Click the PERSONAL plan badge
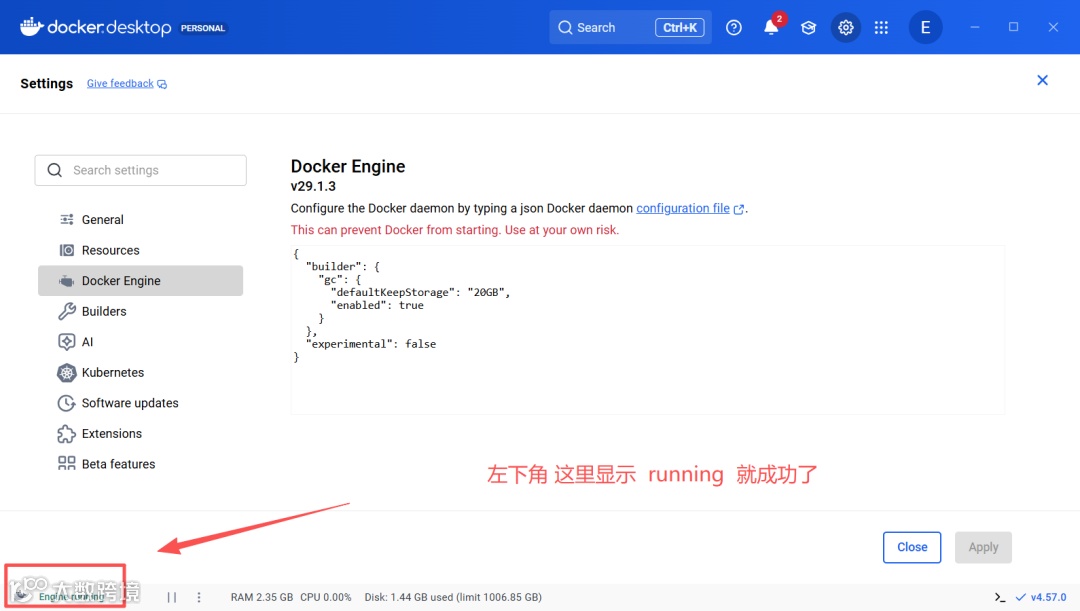Viewport: 1080px width, 611px height. 202,28
